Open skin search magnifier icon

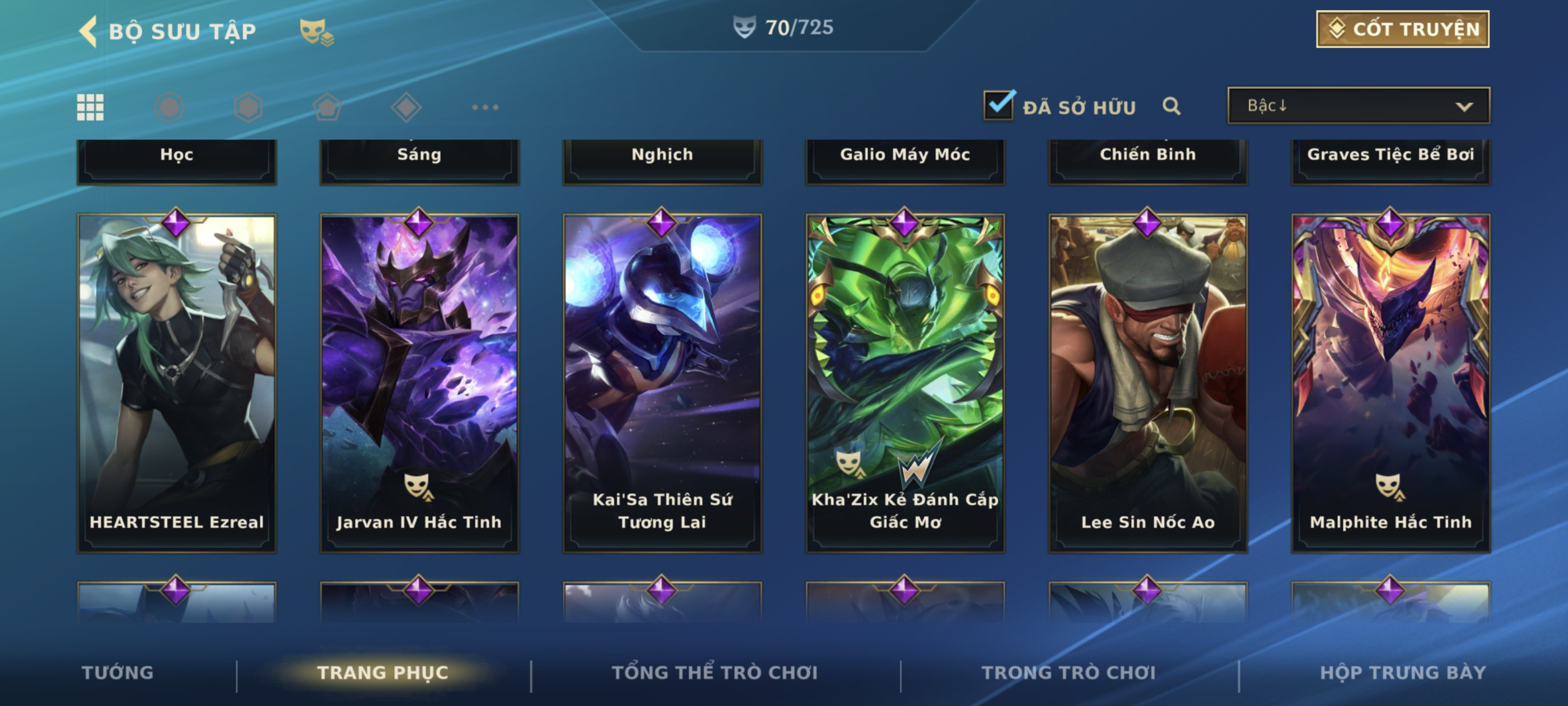1171,106
